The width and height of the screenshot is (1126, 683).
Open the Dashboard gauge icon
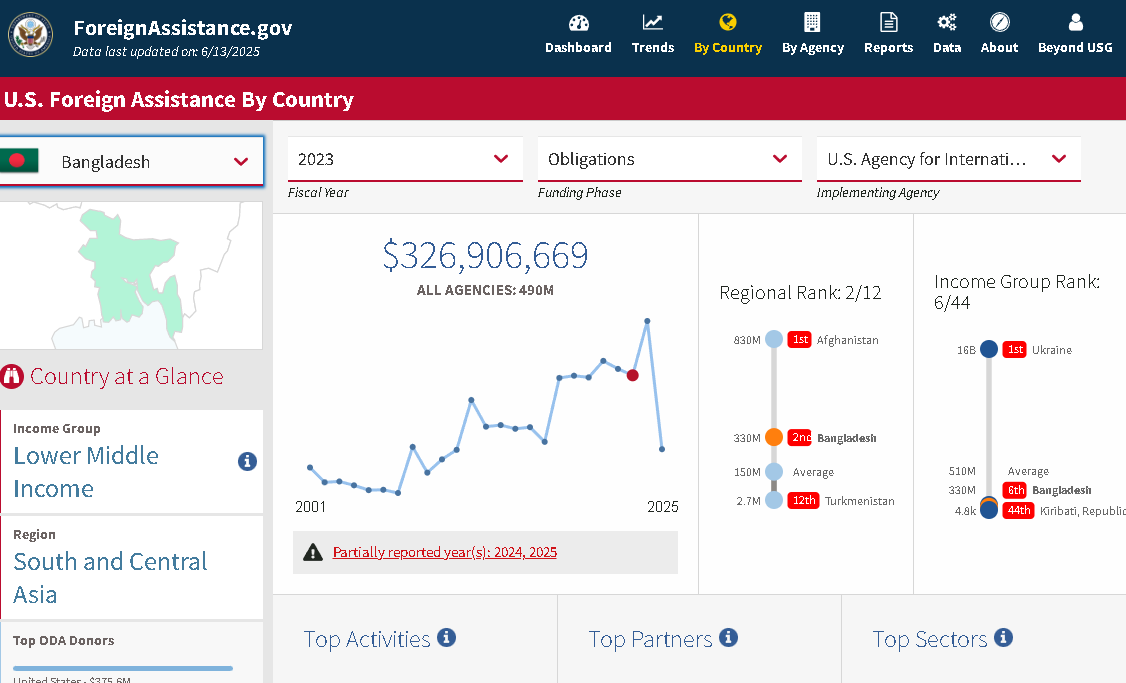pos(579,23)
